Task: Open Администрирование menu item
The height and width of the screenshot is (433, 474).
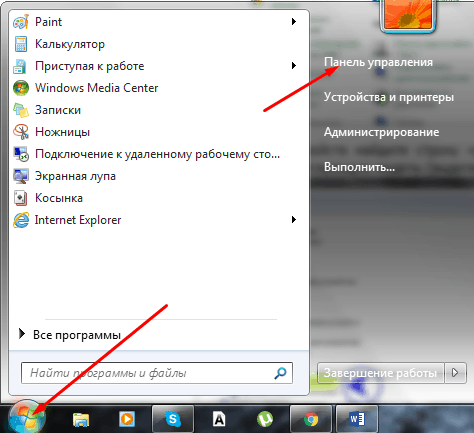Action: coord(381,132)
